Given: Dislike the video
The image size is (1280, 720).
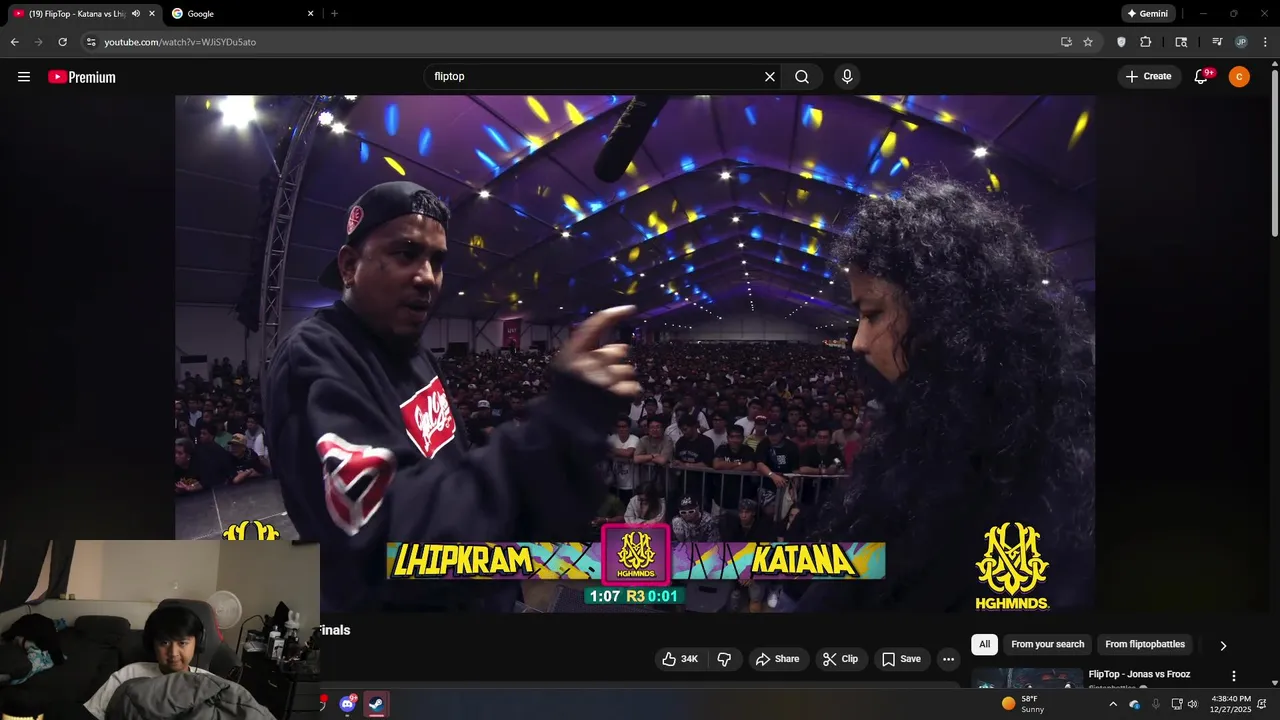Looking at the screenshot, I should [724, 659].
